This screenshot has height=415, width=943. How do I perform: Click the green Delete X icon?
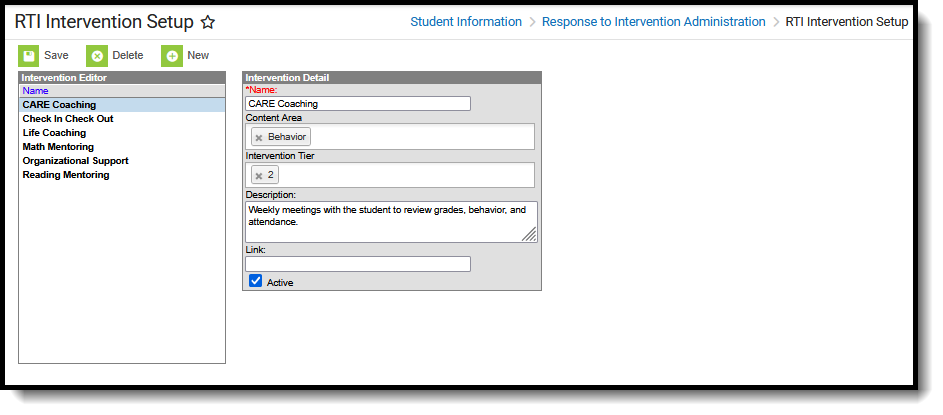tap(96, 56)
